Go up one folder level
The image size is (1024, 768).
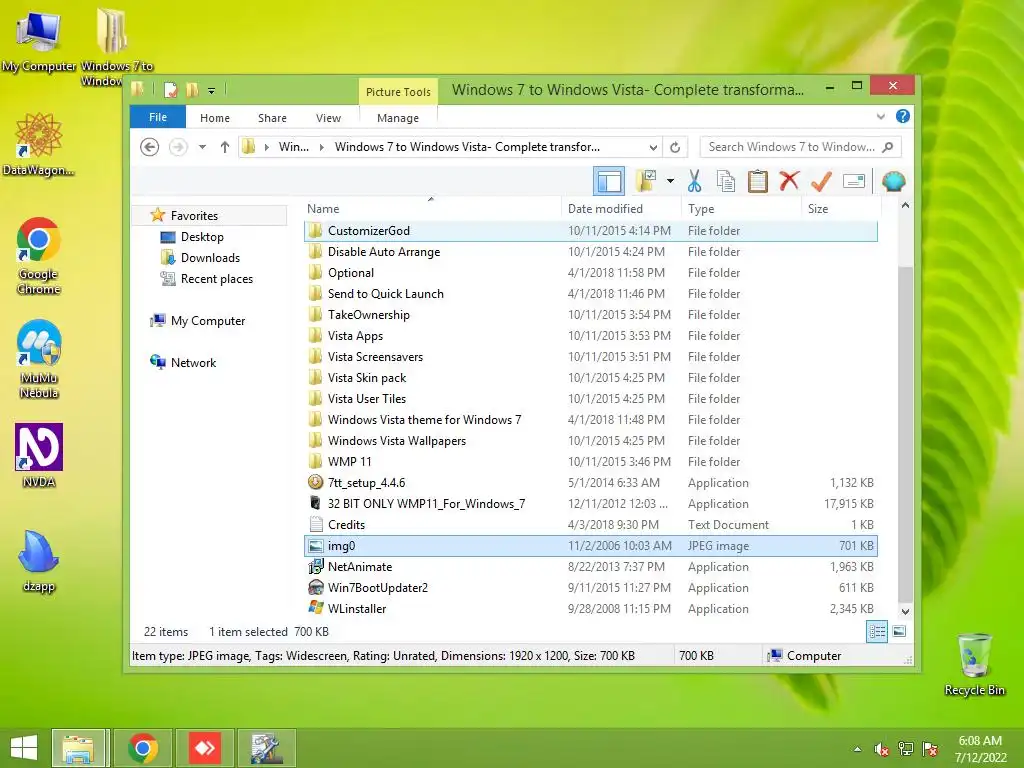pyautogui.click(x=225, y=147)
